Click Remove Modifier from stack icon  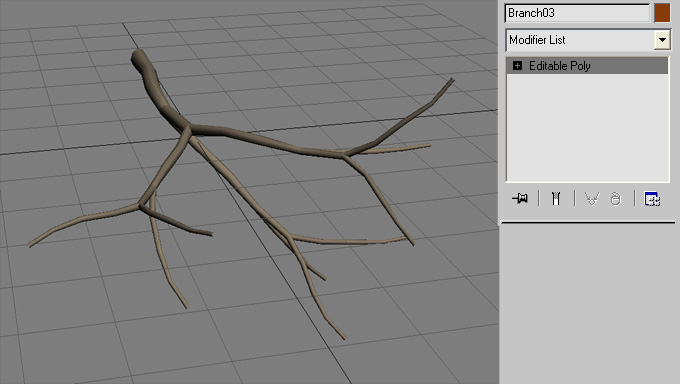tap(615, 199)
